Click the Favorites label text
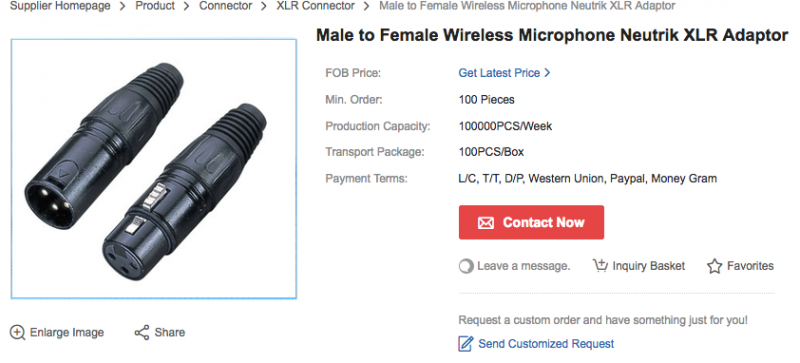The width and height of the screenshot is (800, 363). pos(750,266)
